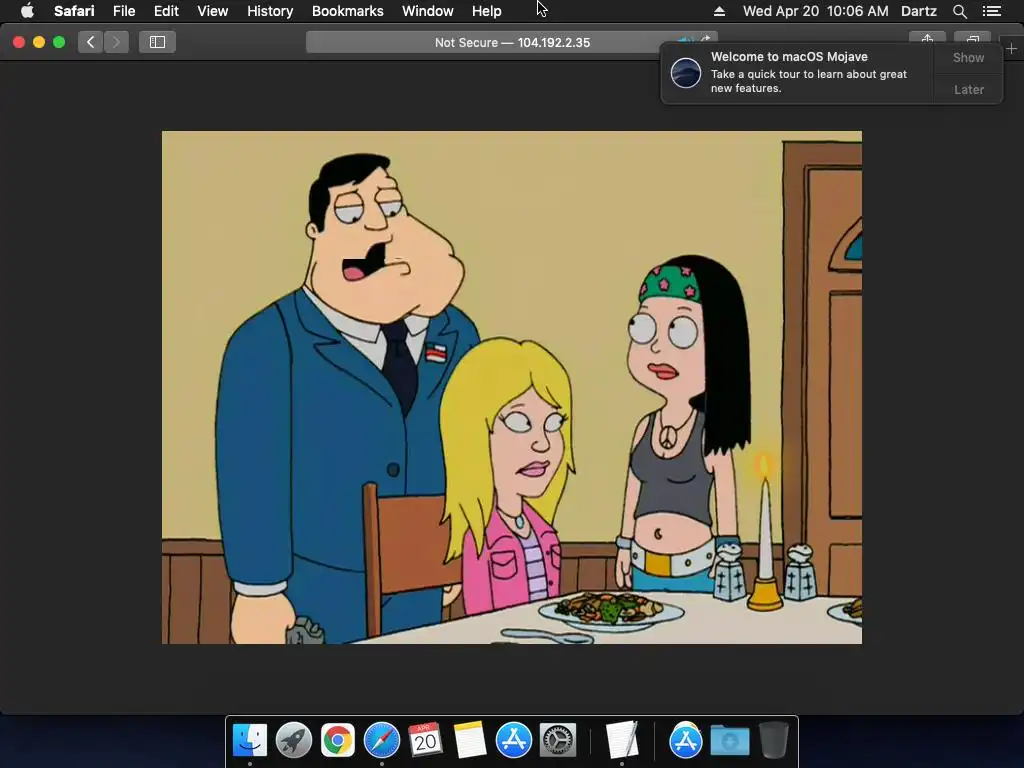Click the date and time in menu bar
This screenshot has height=768, width=1024.
[816, 11]
